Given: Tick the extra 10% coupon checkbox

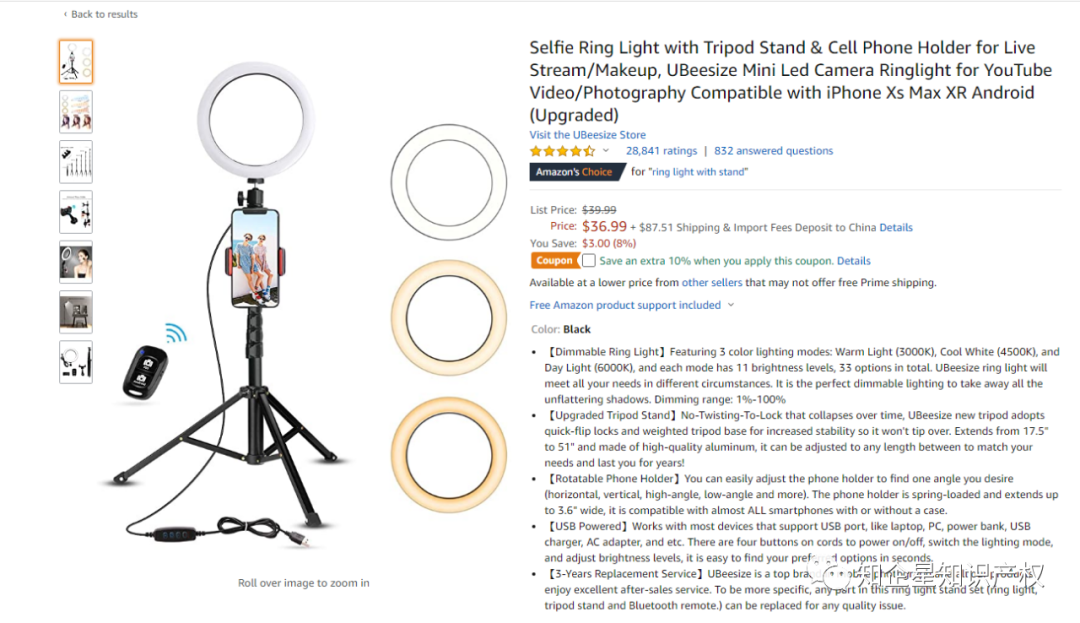Looking at the screenshot, I should 589,261.
